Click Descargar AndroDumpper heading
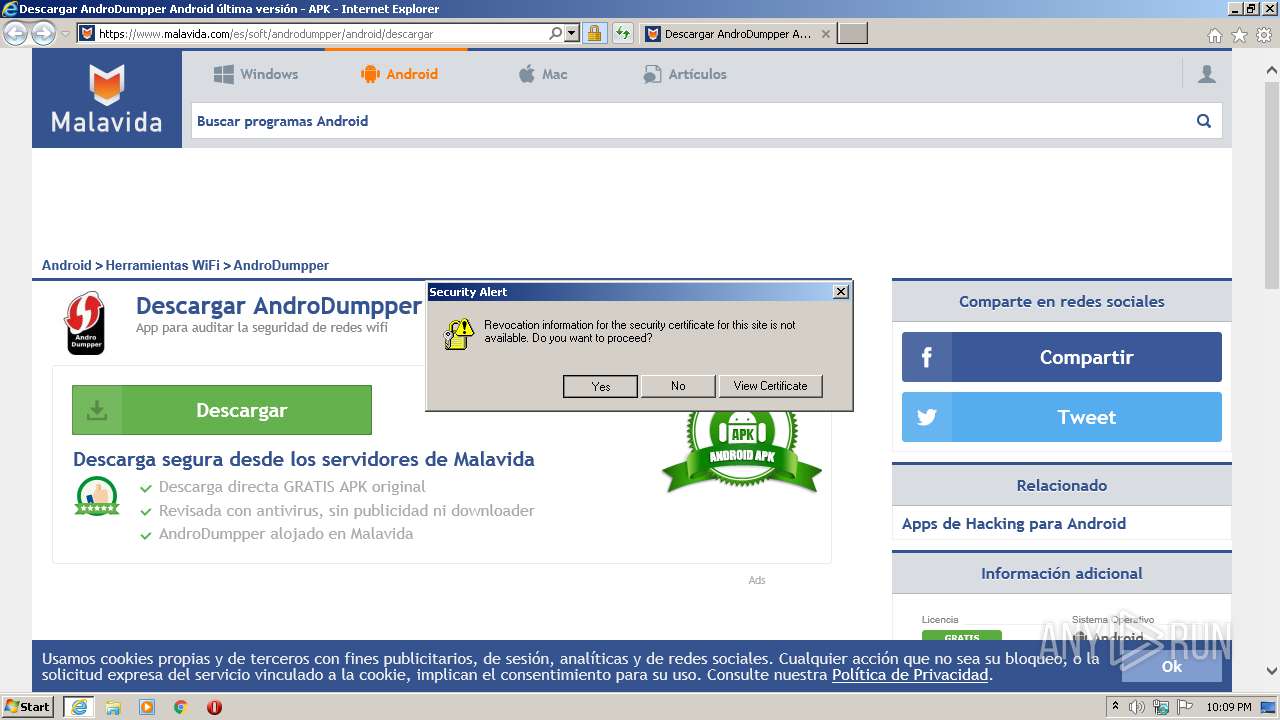1280x720 pixels. coord(278,305)
